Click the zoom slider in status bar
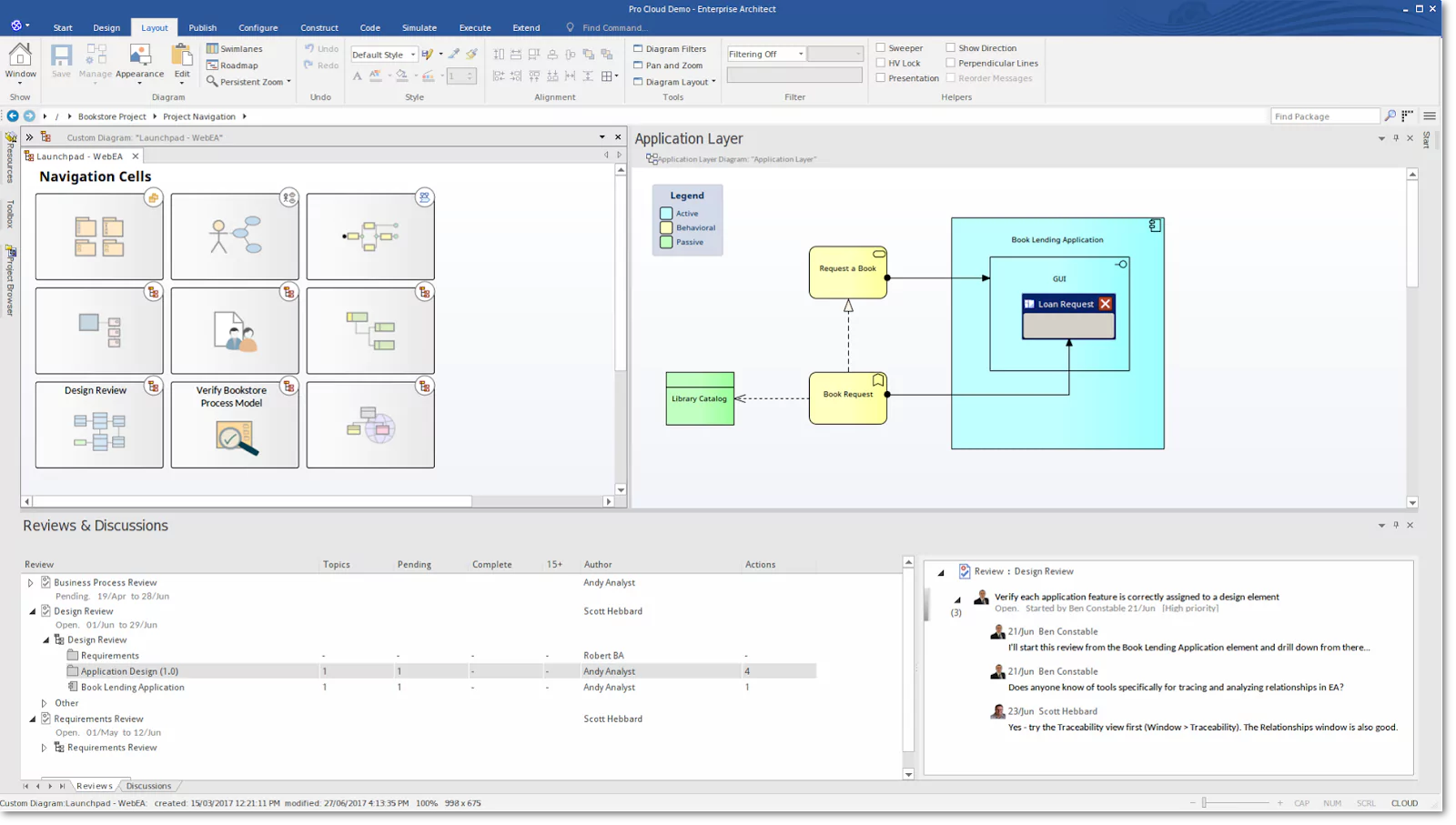The width and height of the screenshot is (1456, 825). point(1204,803)
